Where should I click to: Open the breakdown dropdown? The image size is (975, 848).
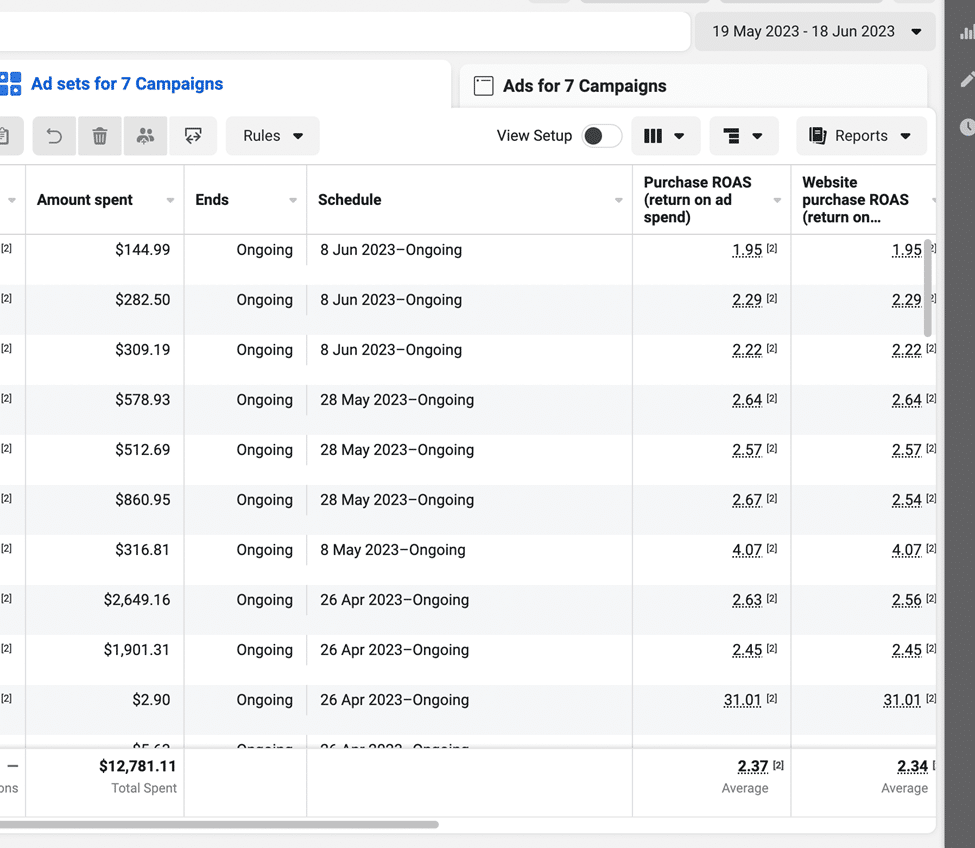click(x=744, y=136)
